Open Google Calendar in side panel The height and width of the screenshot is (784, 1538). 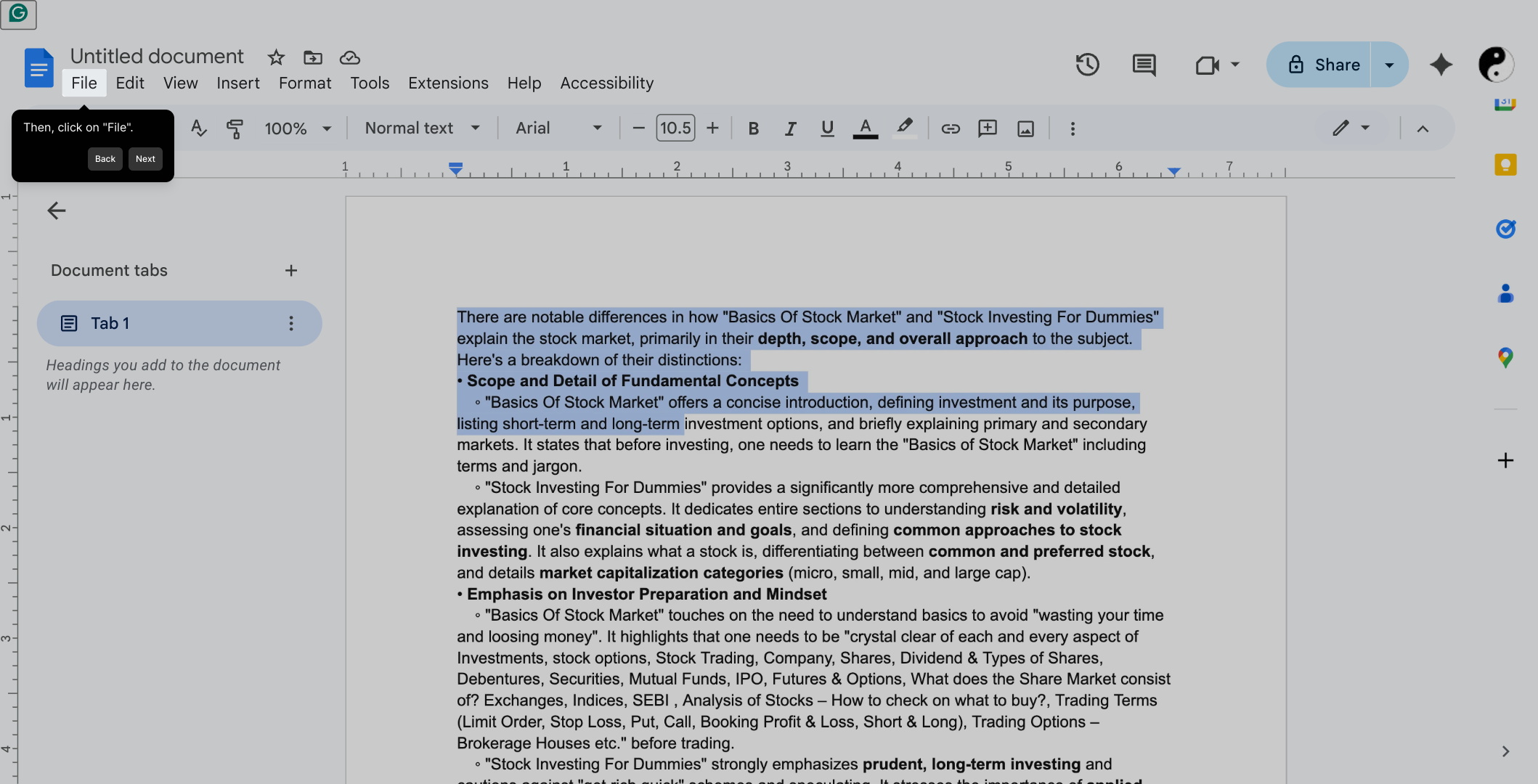pos(1505,104)
